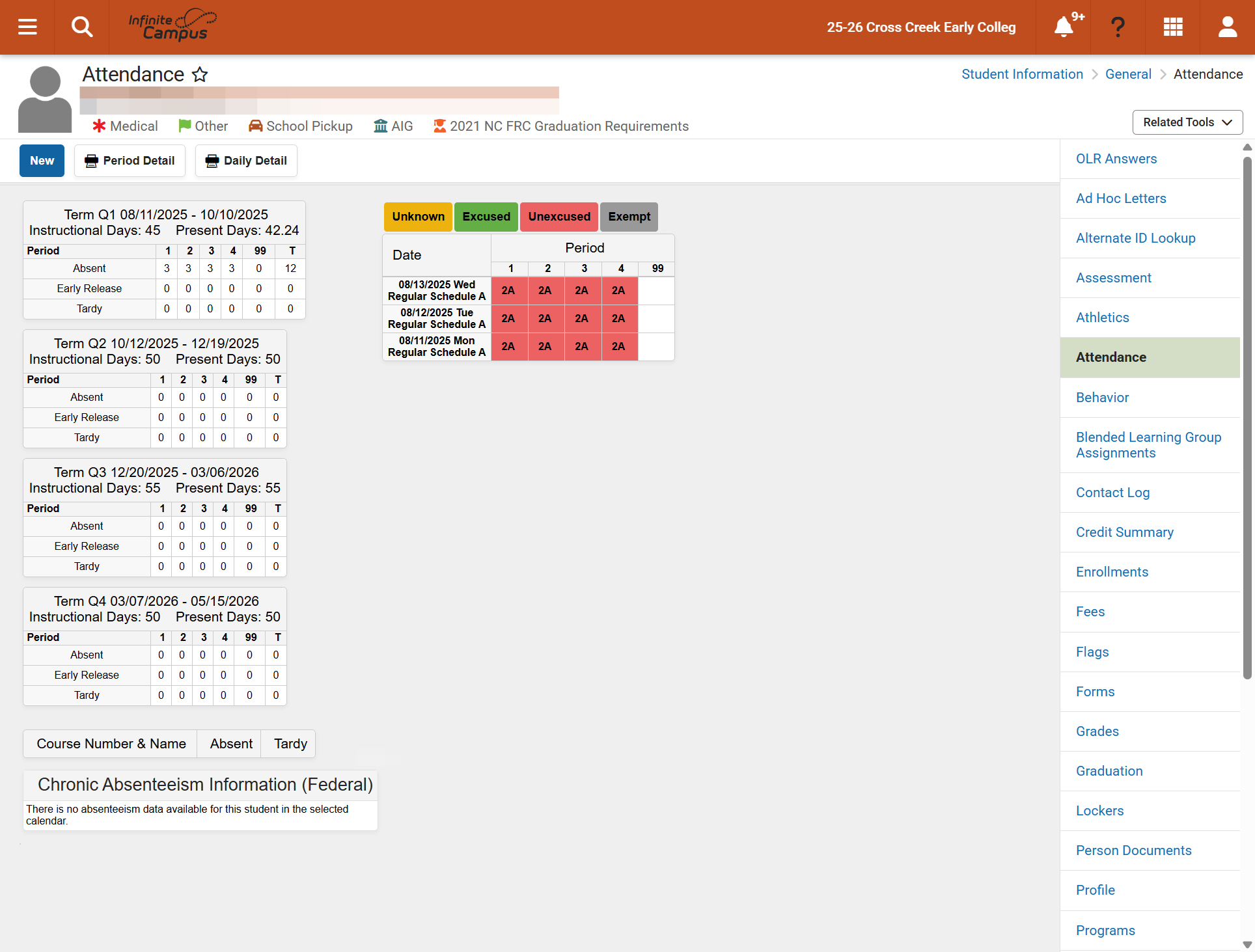The height and width of the screenshot is (952, 1255).
Task: Open the Contact Log tool
Action: [x=1112, y=493]
